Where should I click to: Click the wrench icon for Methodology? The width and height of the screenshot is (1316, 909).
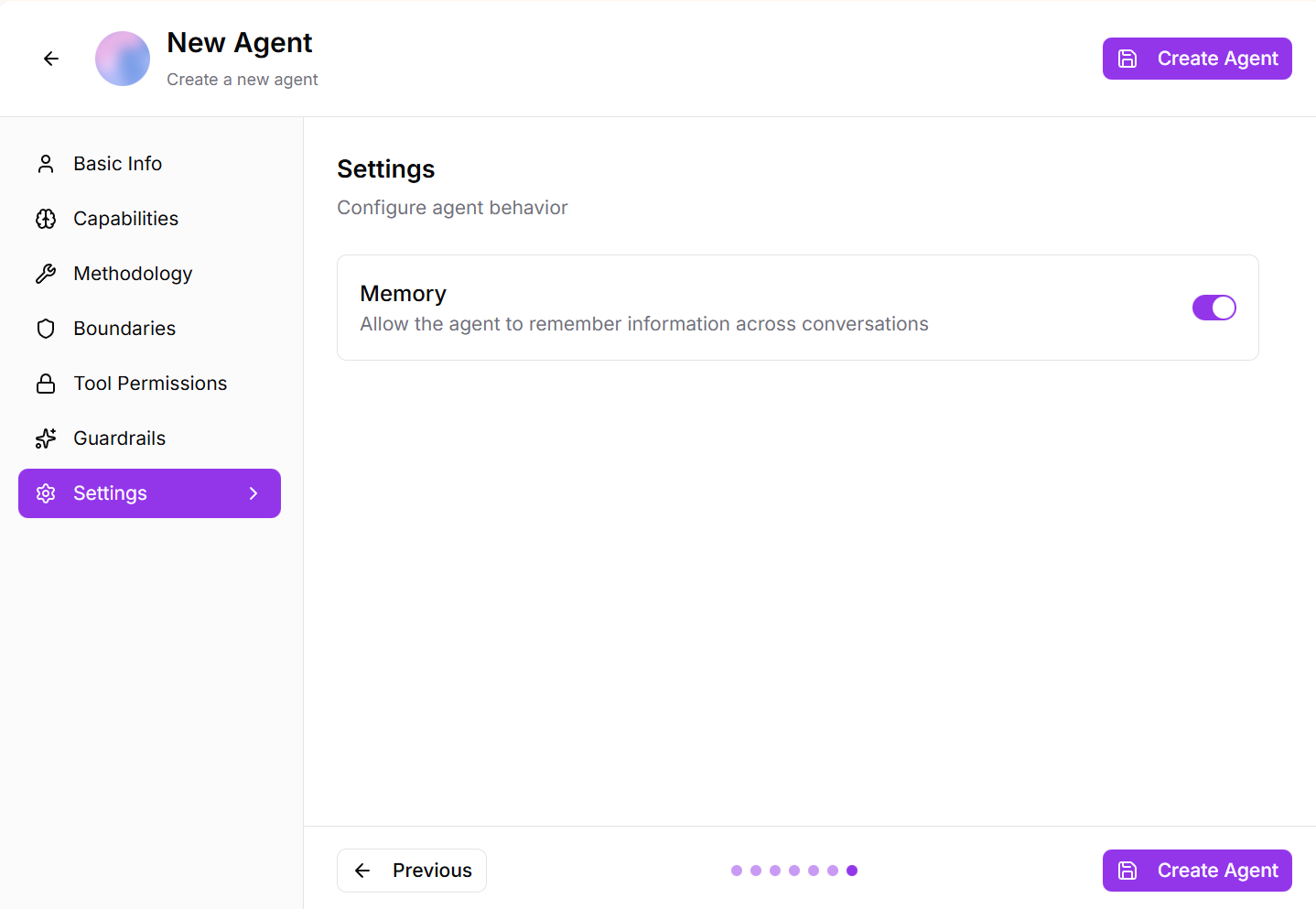(46, 274)
